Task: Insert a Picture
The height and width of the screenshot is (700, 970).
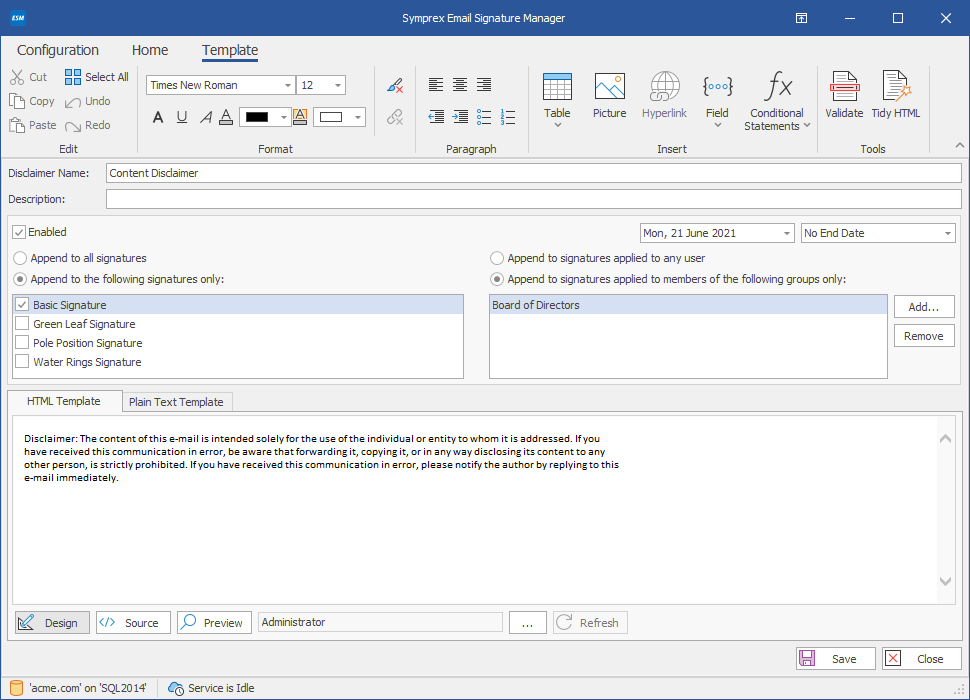Action: tap(610, 96)
